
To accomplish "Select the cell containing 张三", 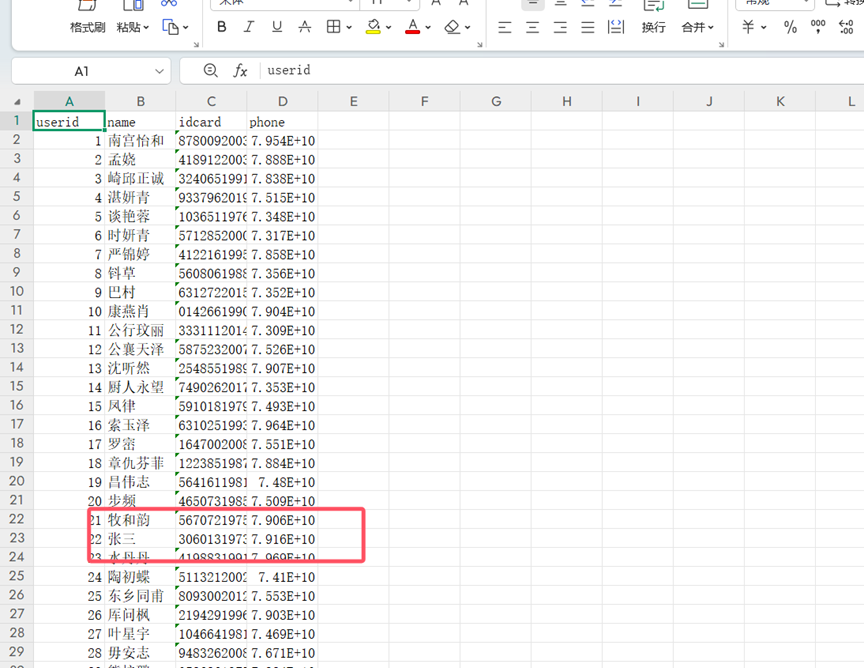I will tap(140, 539).
